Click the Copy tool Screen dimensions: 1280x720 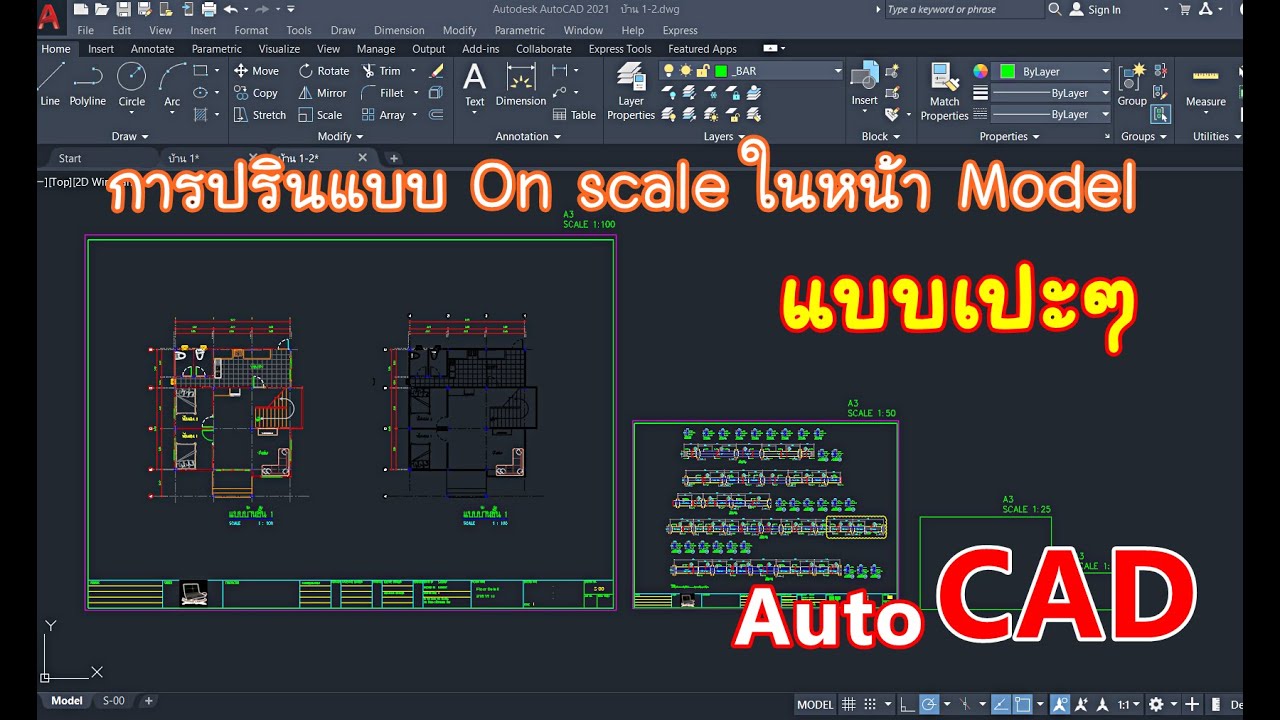(256, 93)
